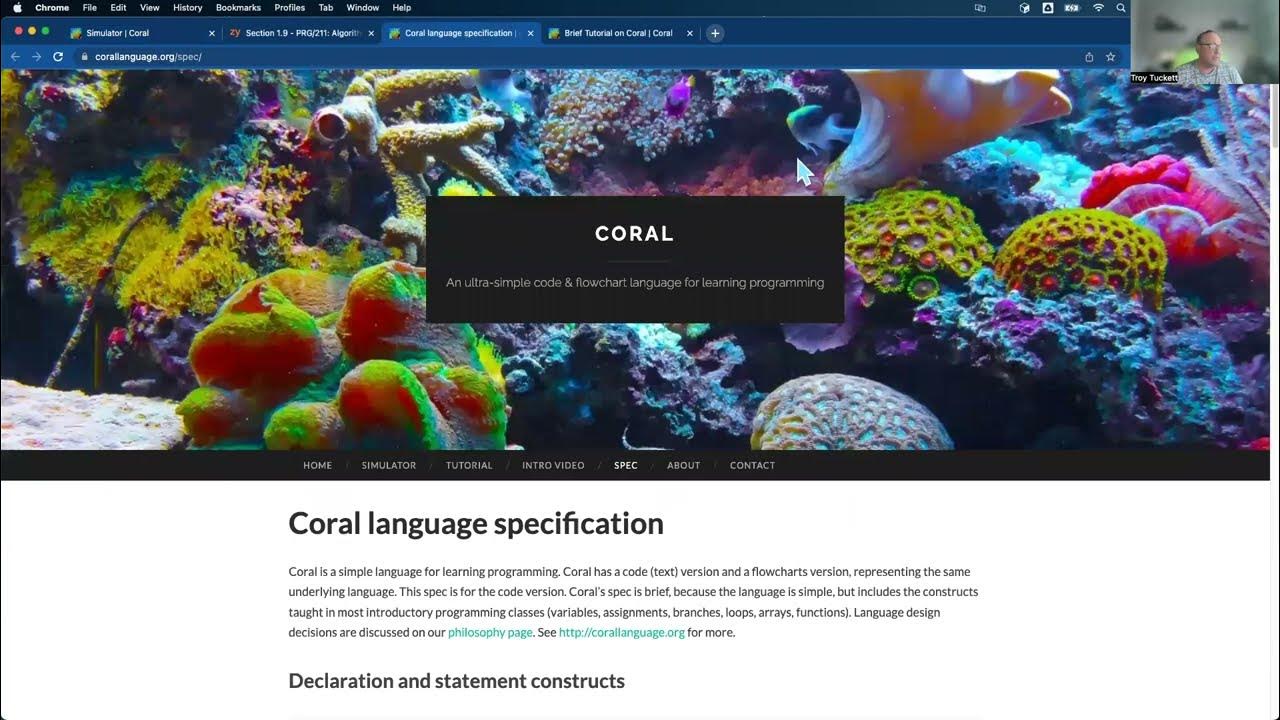
Task: Switch to the Section 1.9 PRG/211 tab
Action: click(x=300, y=33)
